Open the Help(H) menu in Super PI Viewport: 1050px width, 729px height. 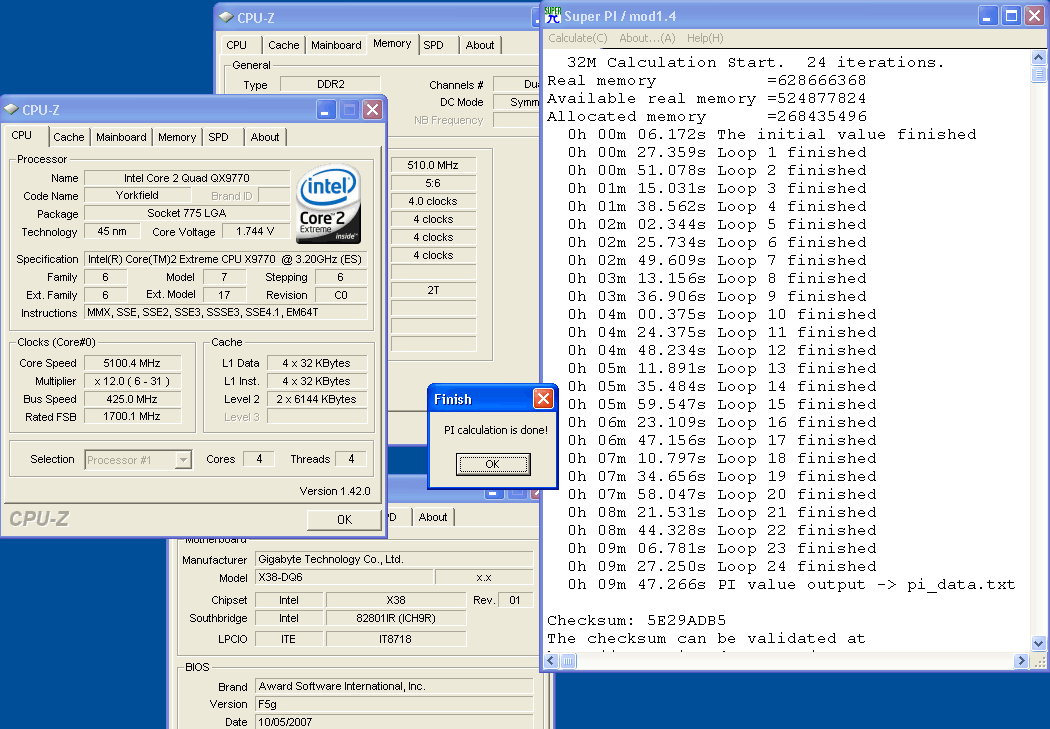(x=705, y=38)
